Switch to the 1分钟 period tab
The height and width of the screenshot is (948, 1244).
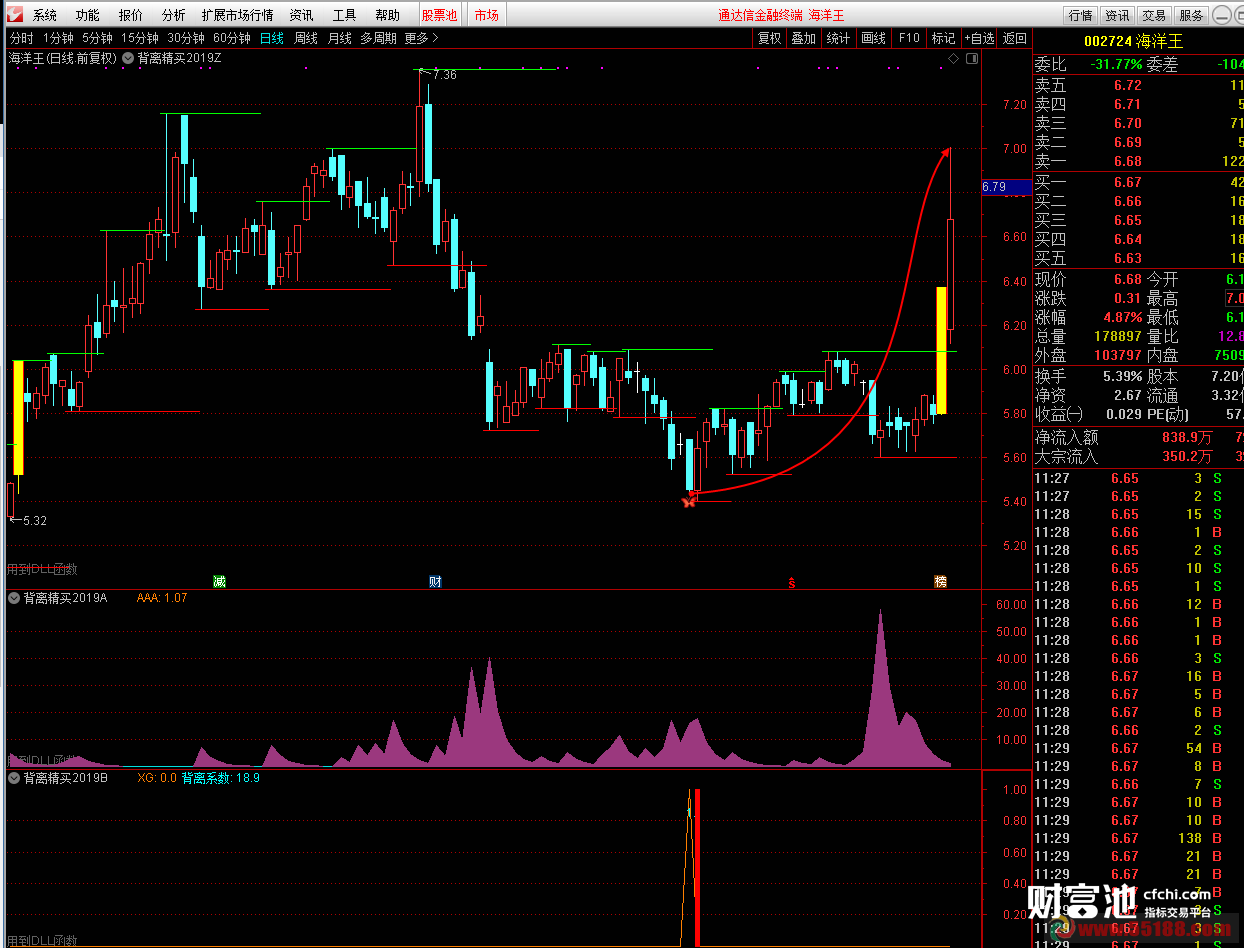pos(58,38)
